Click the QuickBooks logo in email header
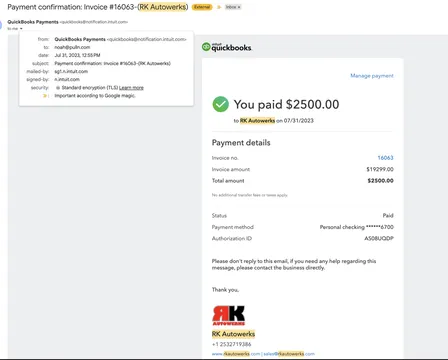 pos(227,47)
